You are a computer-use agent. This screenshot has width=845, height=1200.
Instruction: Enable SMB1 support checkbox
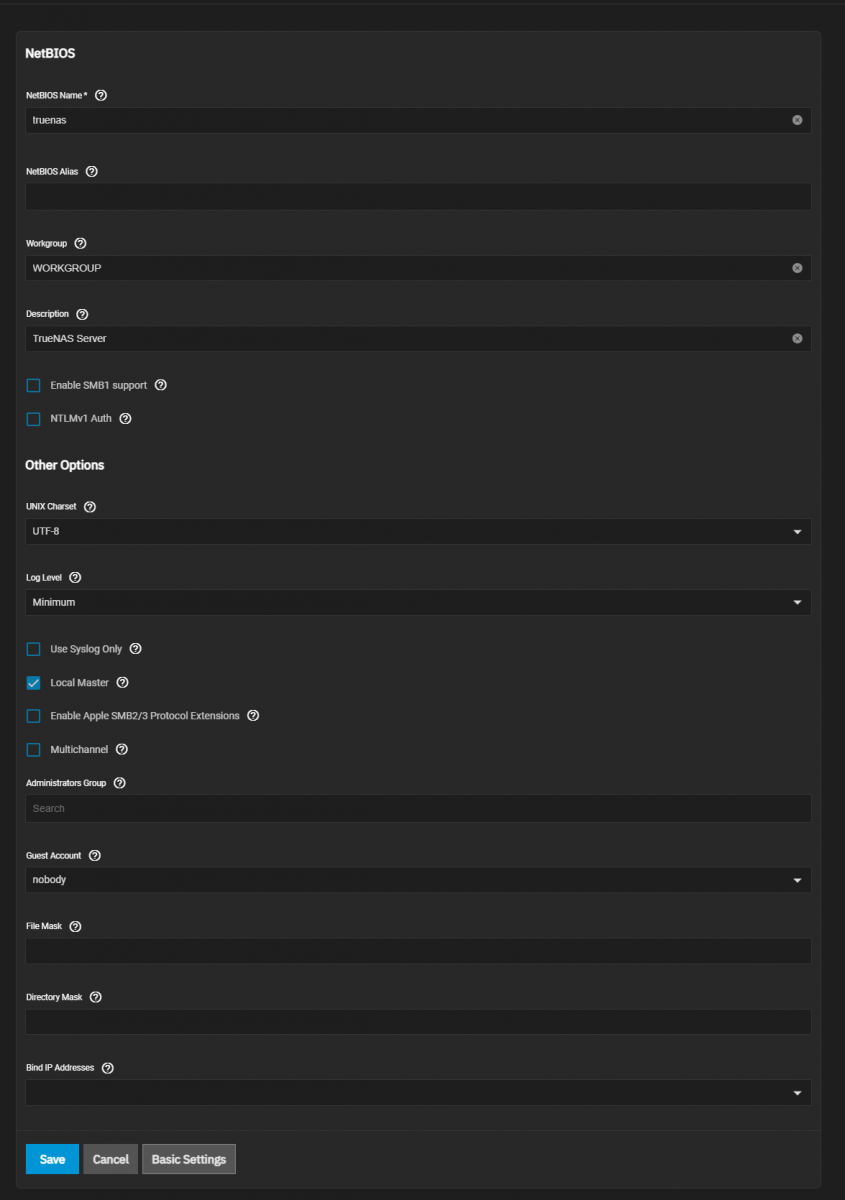(x=34, y=385)
